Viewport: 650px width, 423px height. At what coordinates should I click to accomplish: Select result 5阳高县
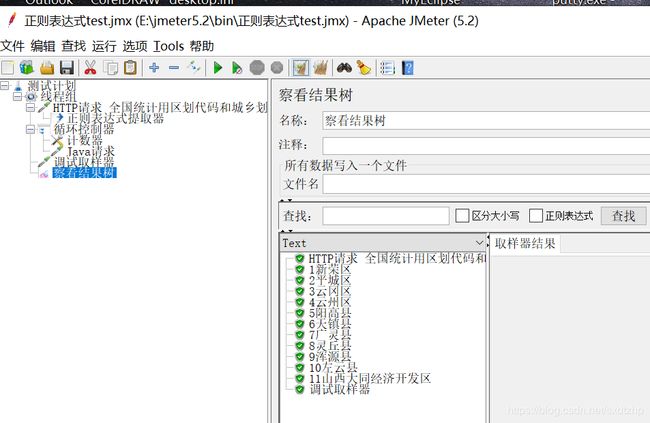[330, 313]
